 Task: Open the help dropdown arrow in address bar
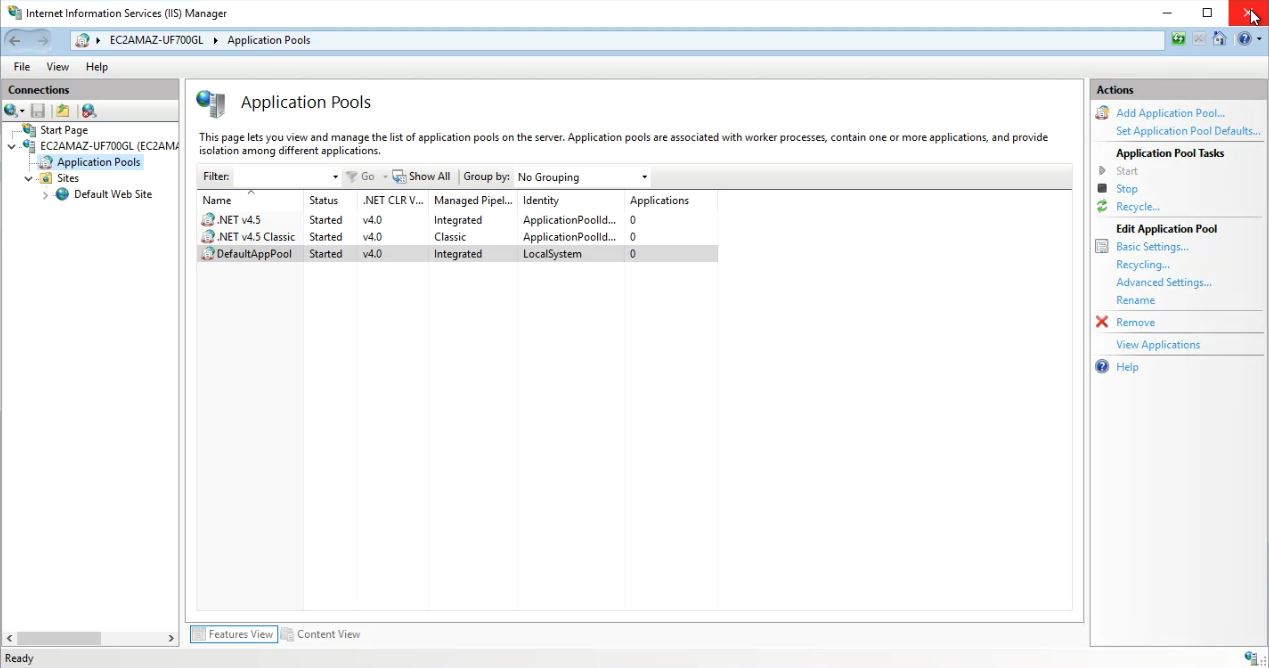pos(1259,40)
